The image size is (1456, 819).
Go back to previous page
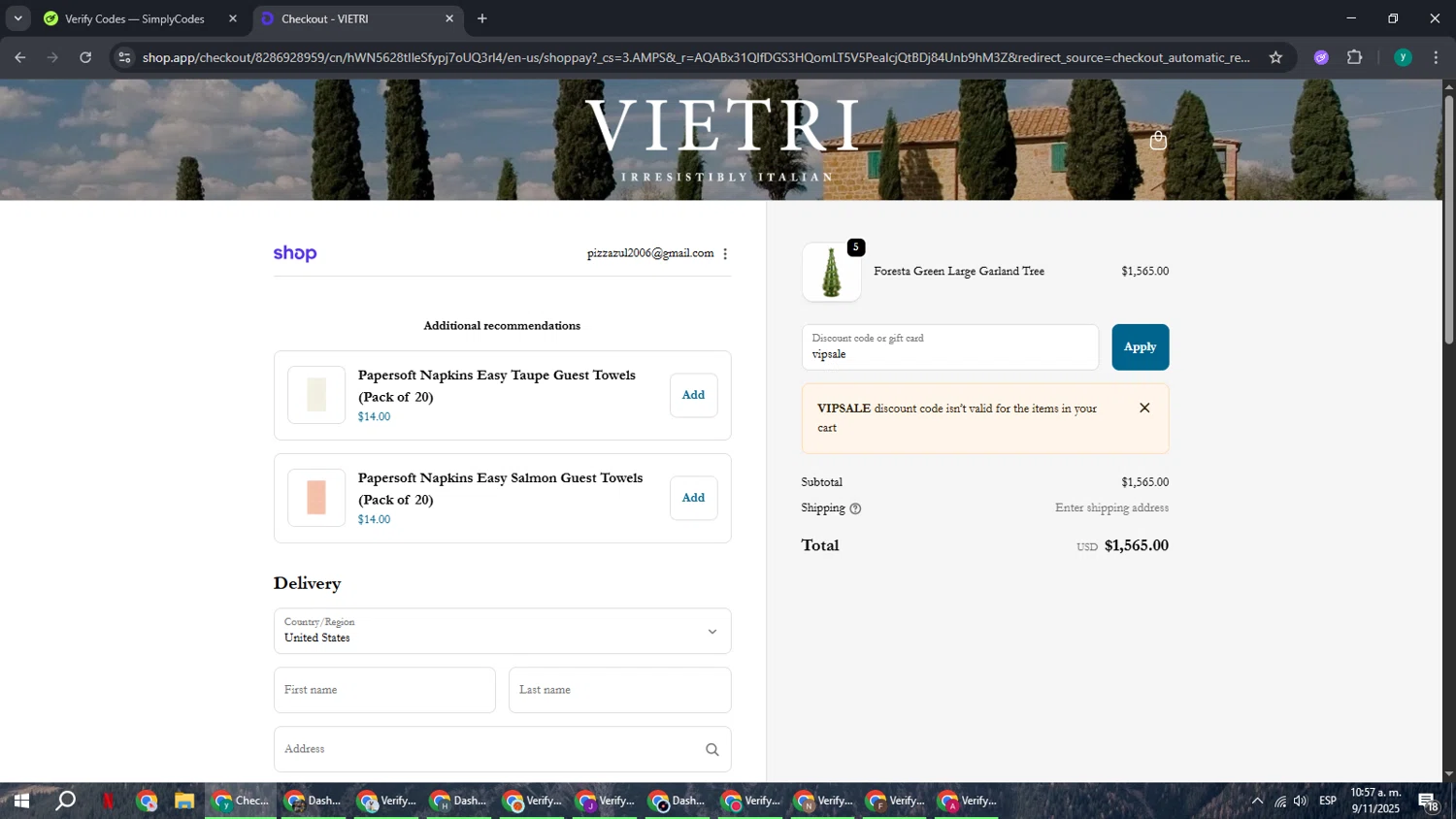(x=19, y=57)
